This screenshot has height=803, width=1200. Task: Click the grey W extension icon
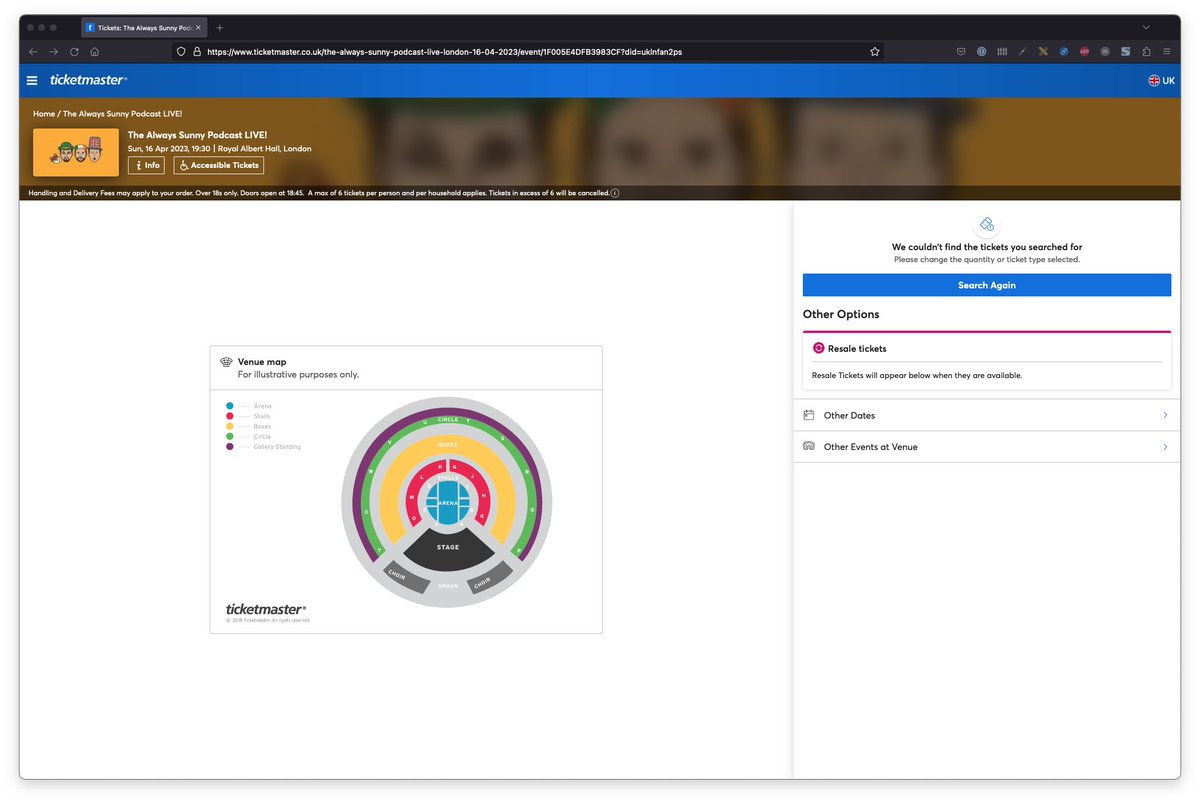point(1105,51)
